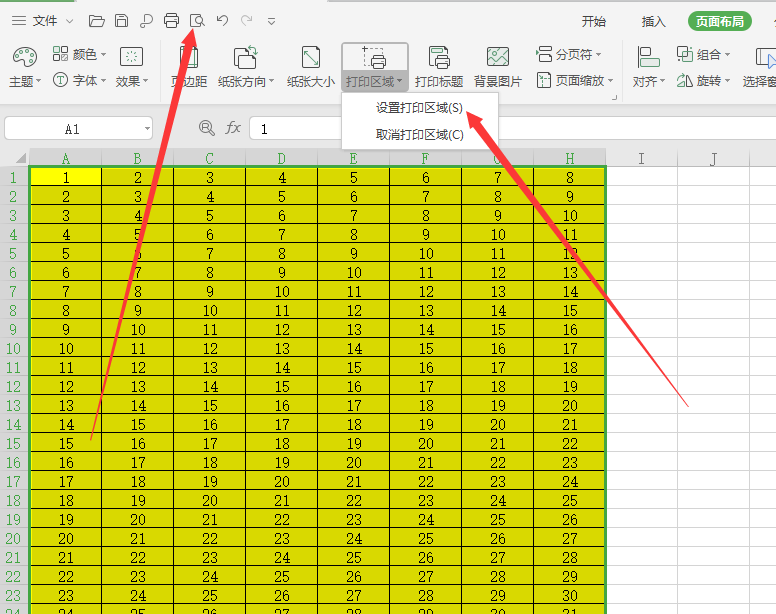Select highlighted cell A1 with value 1

66,177
